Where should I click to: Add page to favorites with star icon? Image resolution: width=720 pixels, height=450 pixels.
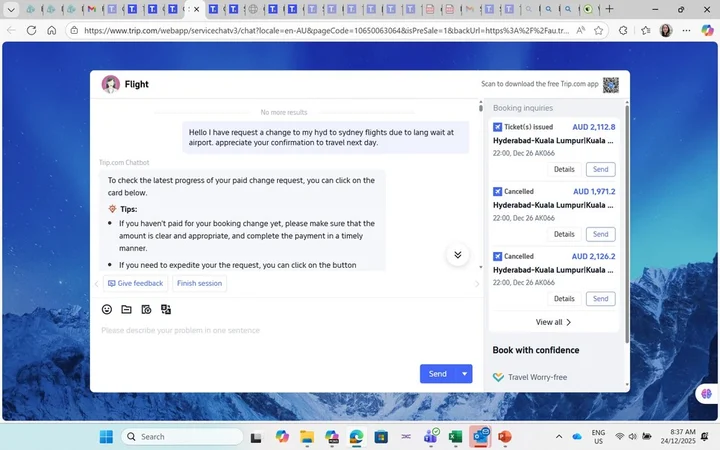pyautogui.click(x=646, y=30)
